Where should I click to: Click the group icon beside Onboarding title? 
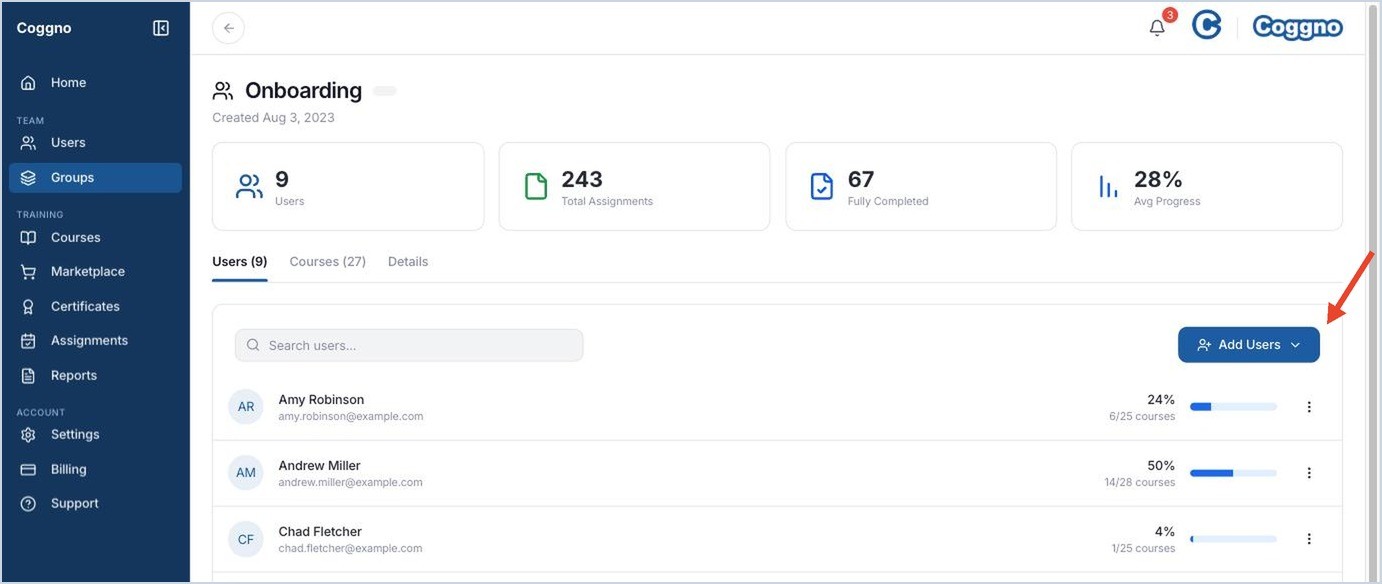click(223, 91)
